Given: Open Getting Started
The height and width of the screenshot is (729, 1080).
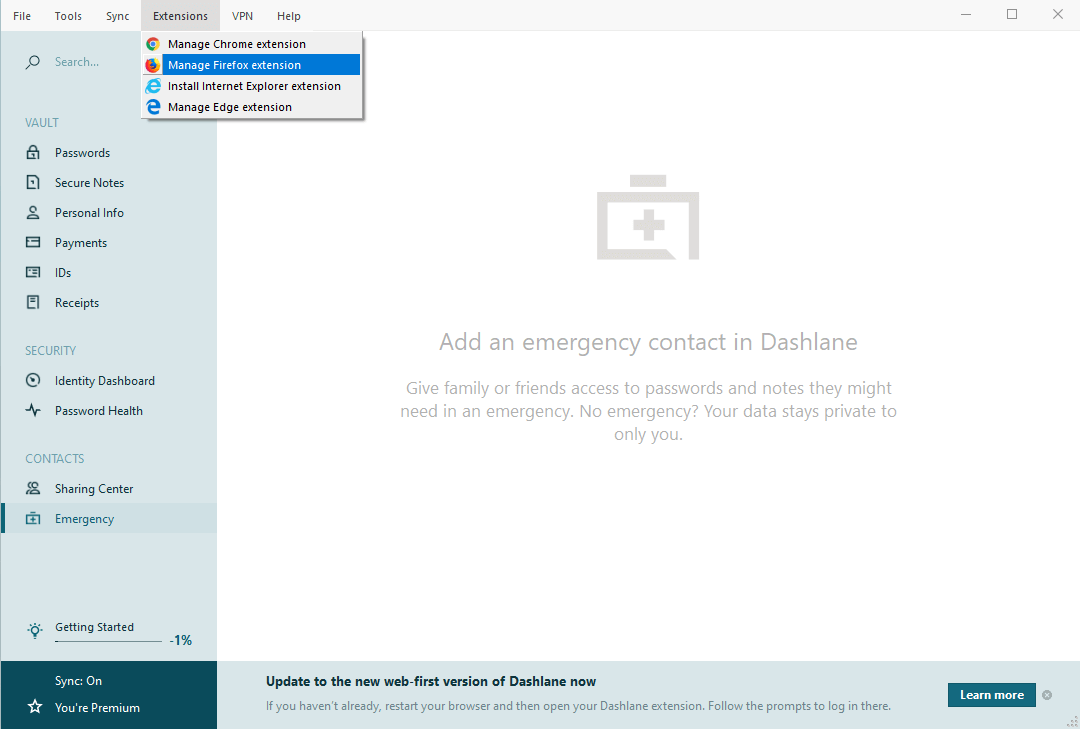Looking at the screenshot, I should (x=94, y=627).
